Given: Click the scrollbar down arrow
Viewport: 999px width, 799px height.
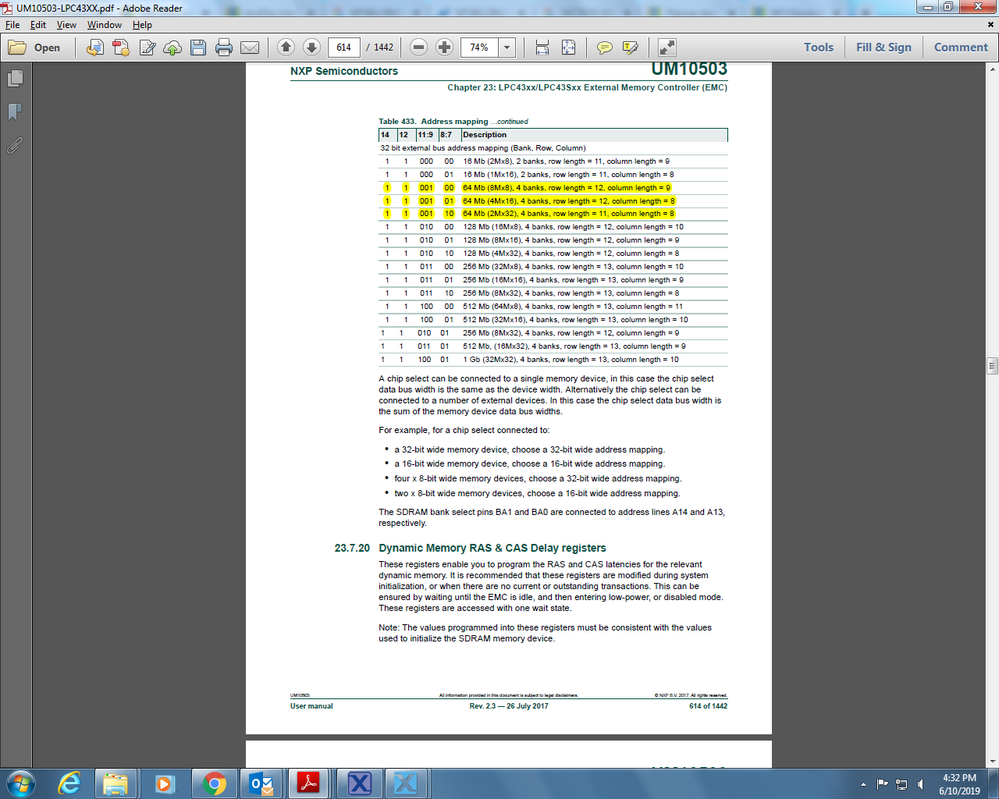Looking at the screenshot, I should tap(992, 761).
